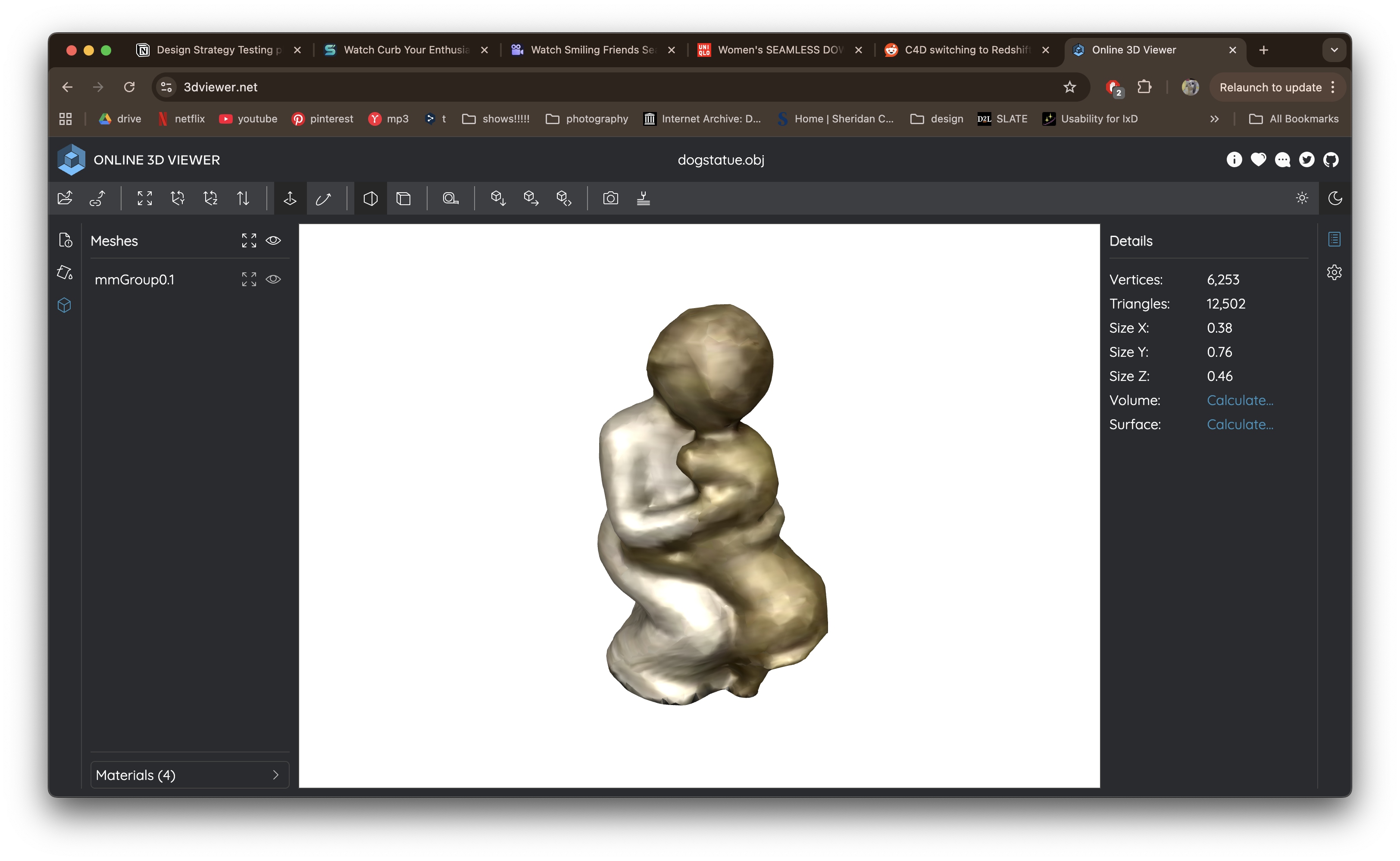
Task: Show the file info panel in sidebar
Action: click(x=66, y=240)
